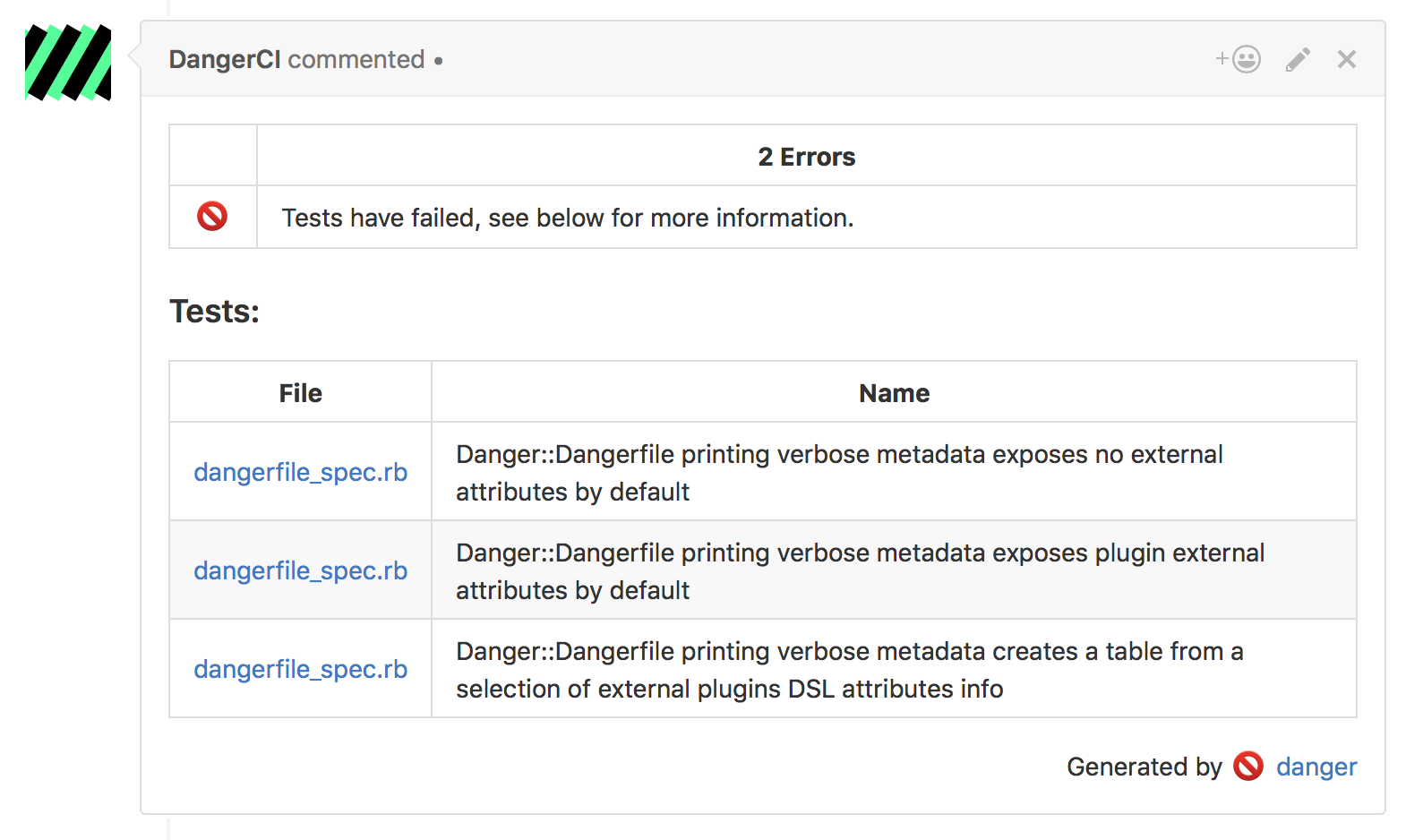Open DangerCI avatar with green stripes
1406x840 pixels.
tap(68, 63)
